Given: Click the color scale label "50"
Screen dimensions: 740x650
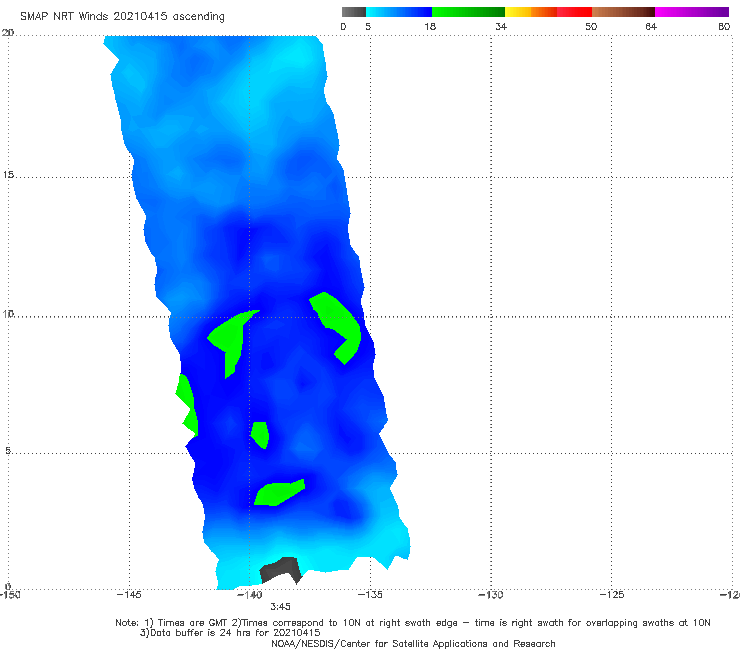Looking at the screenshot, I should [x=591, y=26].
